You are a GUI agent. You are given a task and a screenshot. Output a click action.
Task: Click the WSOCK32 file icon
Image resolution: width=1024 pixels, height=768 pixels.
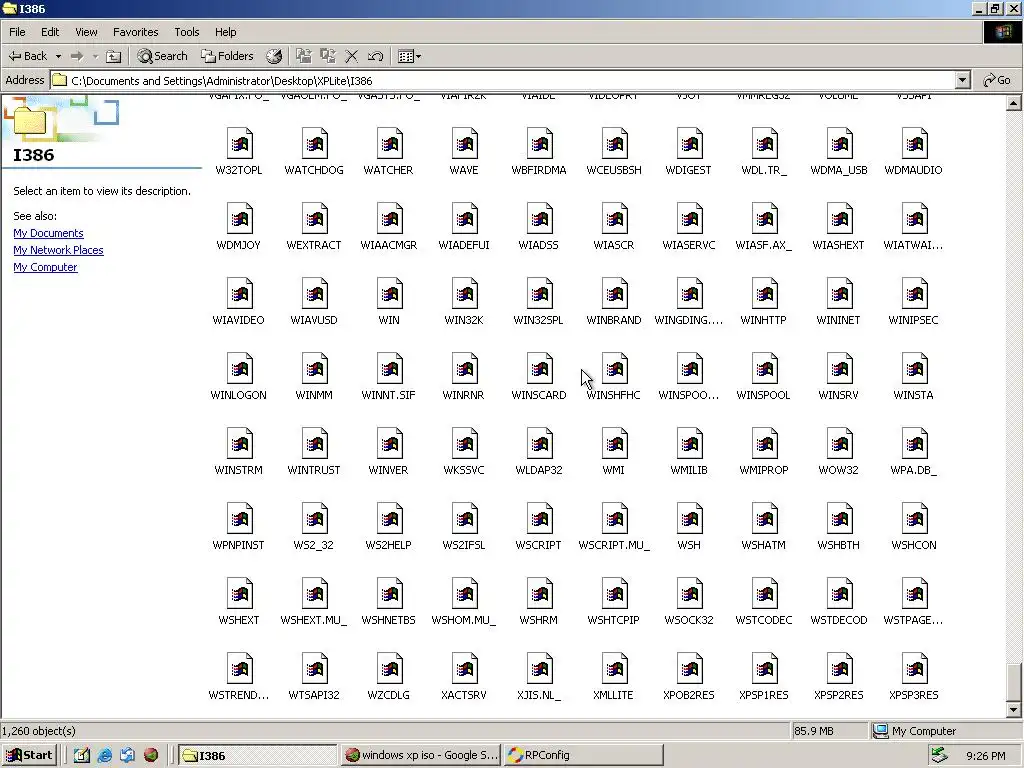tap(690, 593)
